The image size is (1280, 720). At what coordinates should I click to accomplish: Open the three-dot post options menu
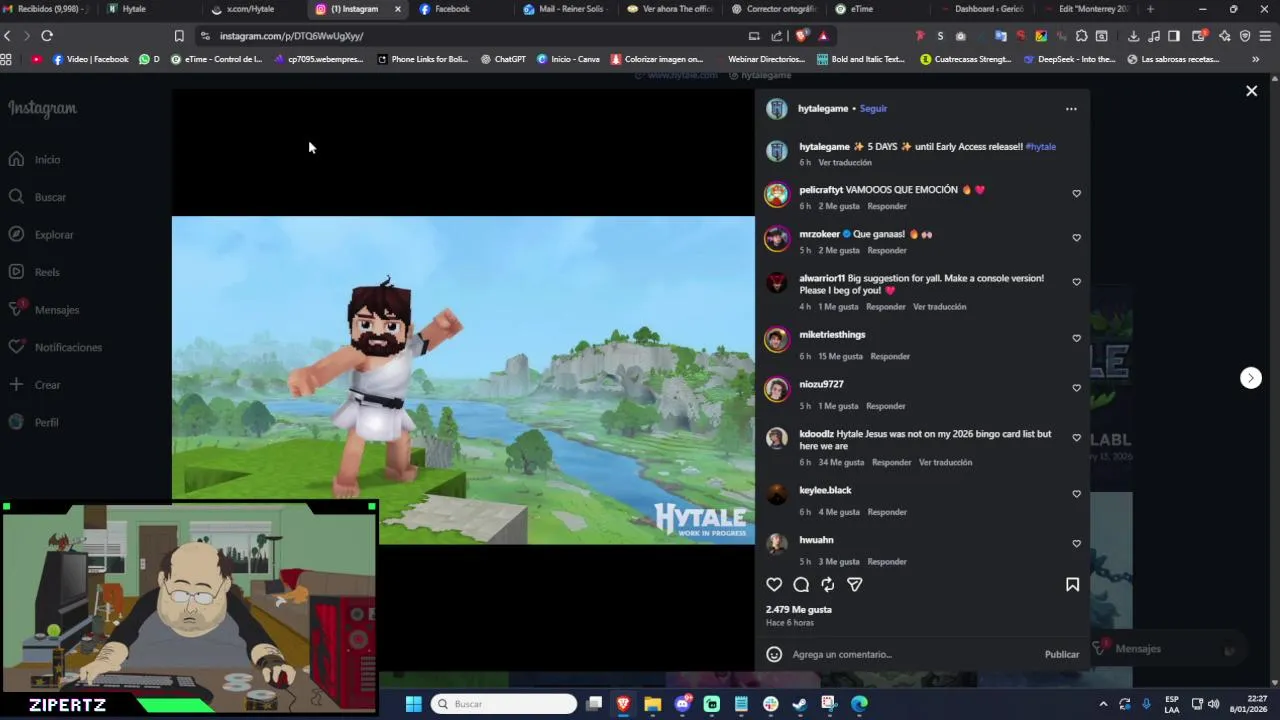pyautogui.click(x=1071, y=109)
